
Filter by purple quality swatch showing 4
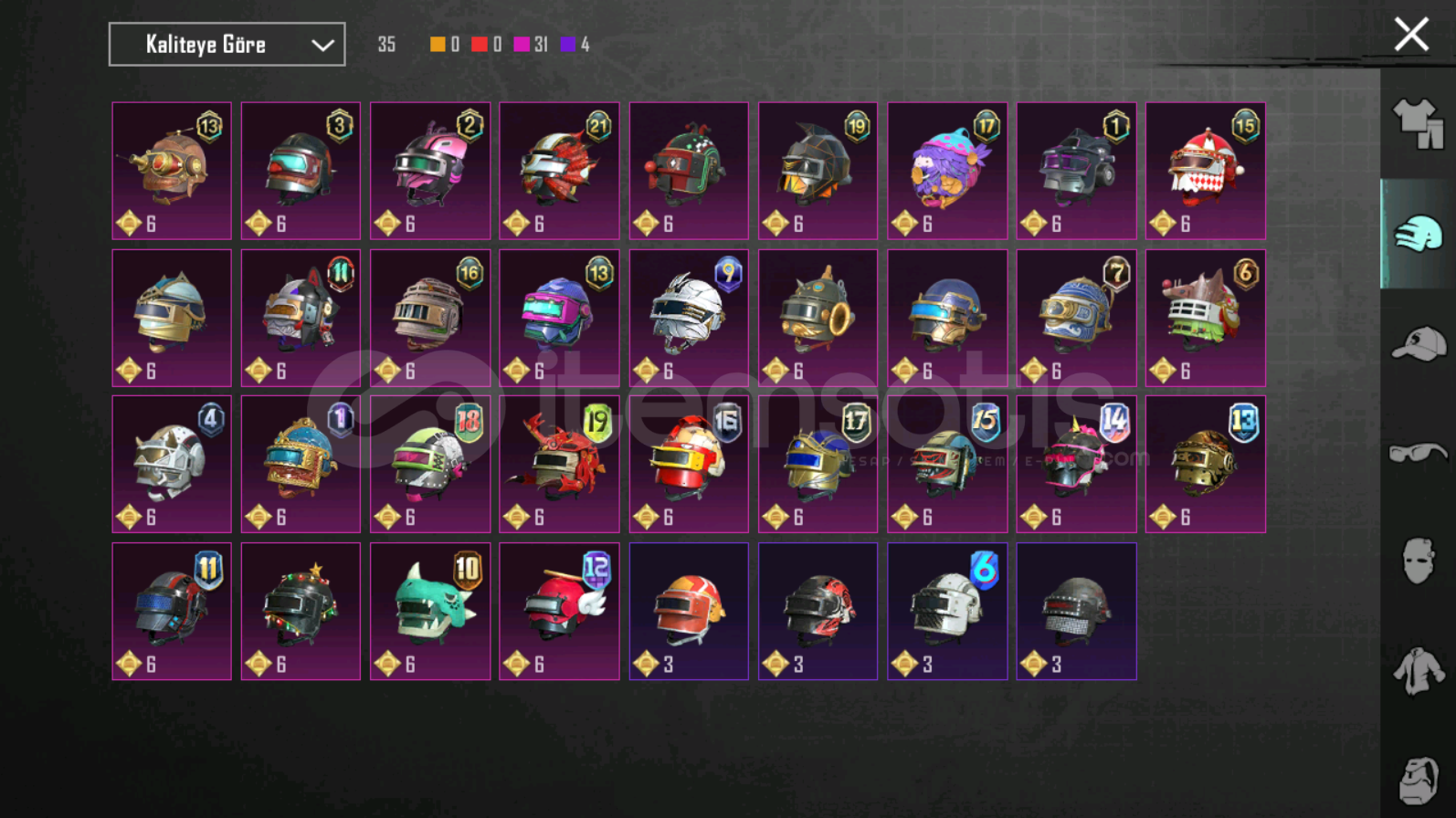[567, 44]
